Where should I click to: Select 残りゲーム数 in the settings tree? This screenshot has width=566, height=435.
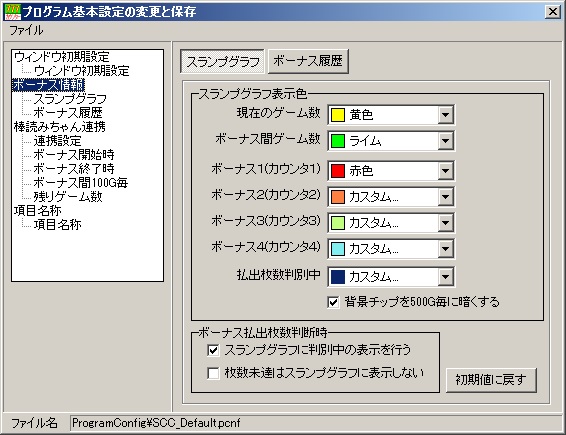click(68, 196)
